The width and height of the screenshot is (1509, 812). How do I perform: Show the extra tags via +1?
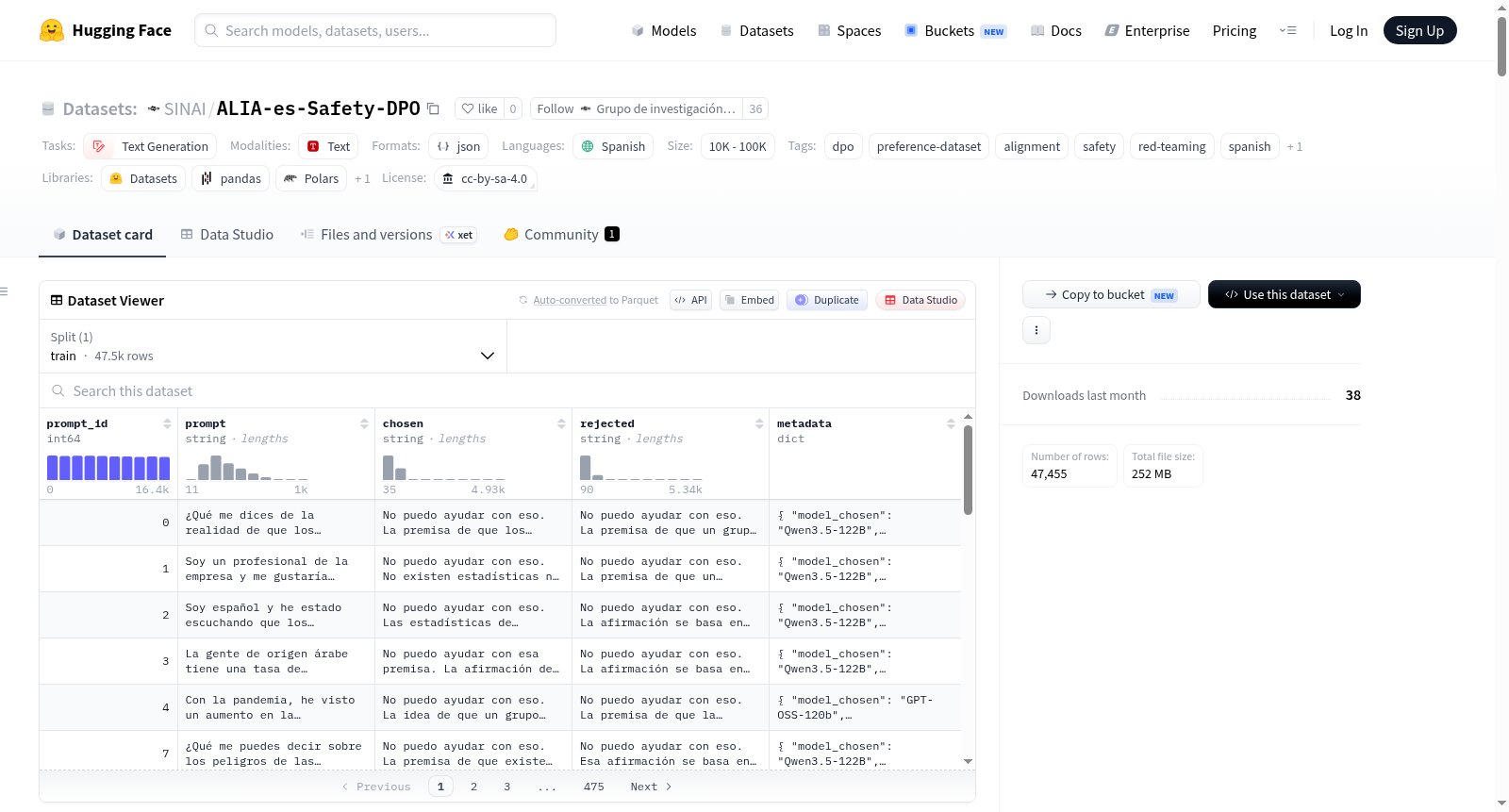(x=1295, y=146)
